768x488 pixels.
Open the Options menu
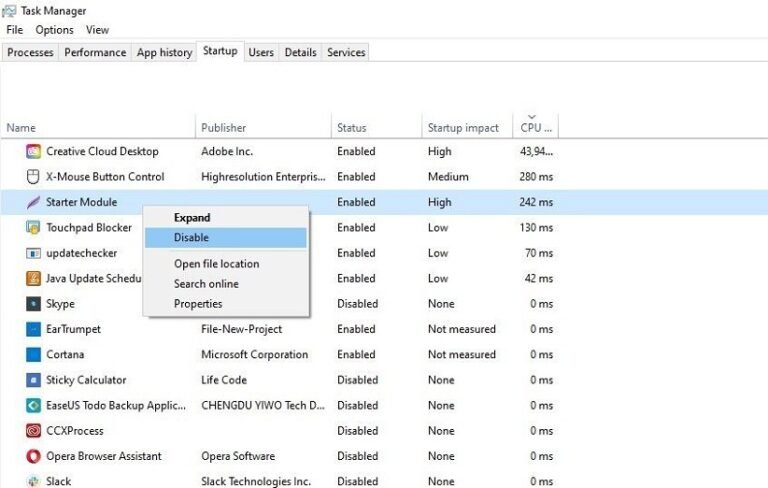click(x=54, y=30)
